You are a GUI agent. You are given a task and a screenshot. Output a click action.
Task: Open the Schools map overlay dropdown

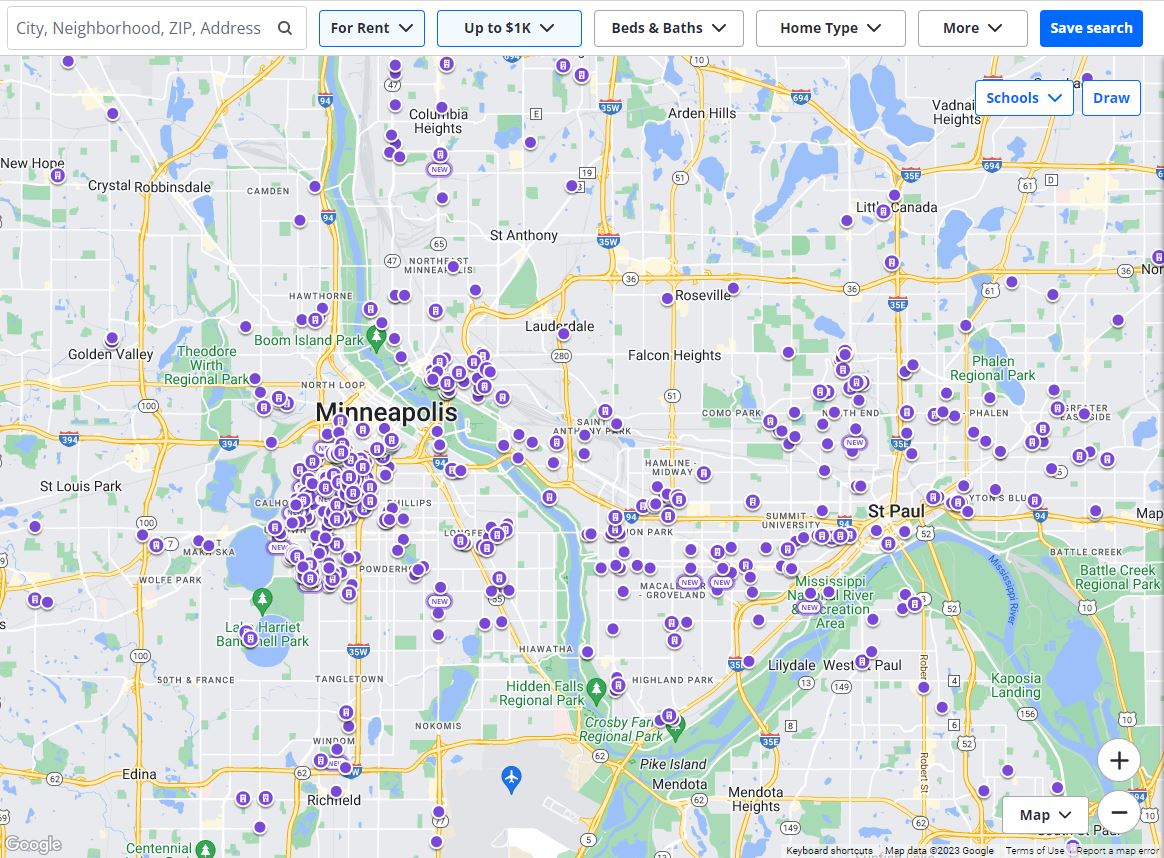coord(1024,98)
